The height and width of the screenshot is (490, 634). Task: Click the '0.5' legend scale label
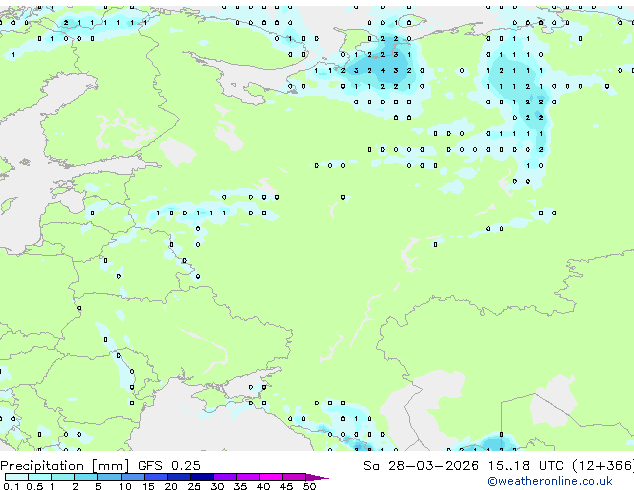[34, 486]
